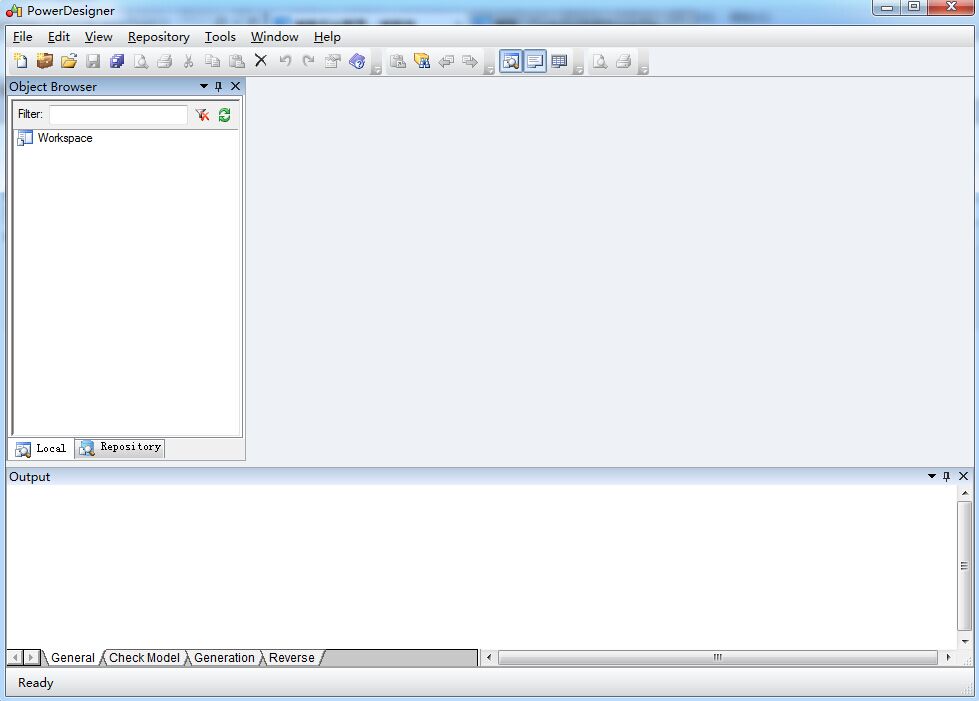Toggle auto-hide pin on Output panel

[x=947, y=476]
